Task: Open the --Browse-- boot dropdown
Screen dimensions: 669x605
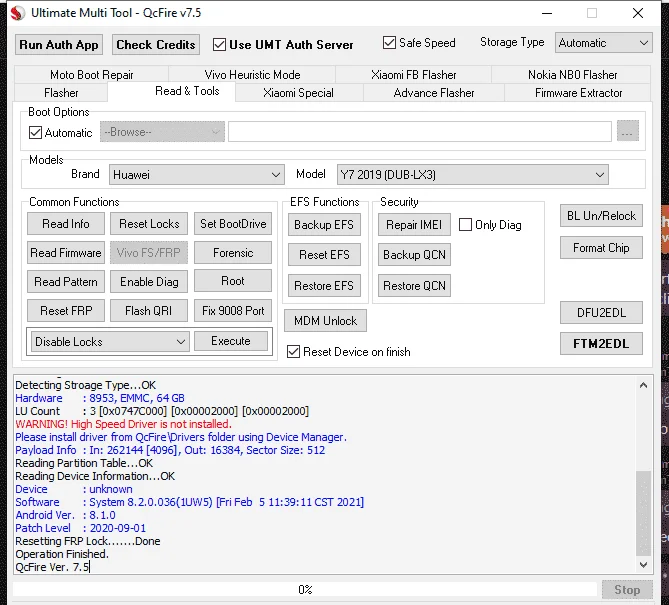Action: pos(162,132)
